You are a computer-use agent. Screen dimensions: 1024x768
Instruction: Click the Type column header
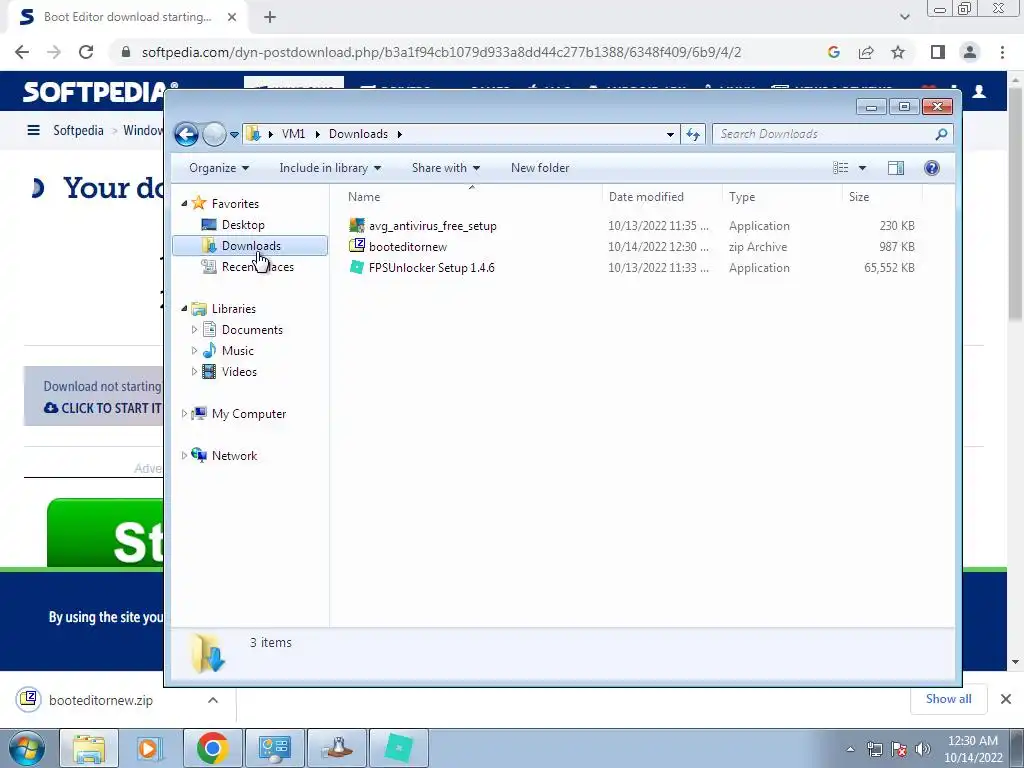742,197
